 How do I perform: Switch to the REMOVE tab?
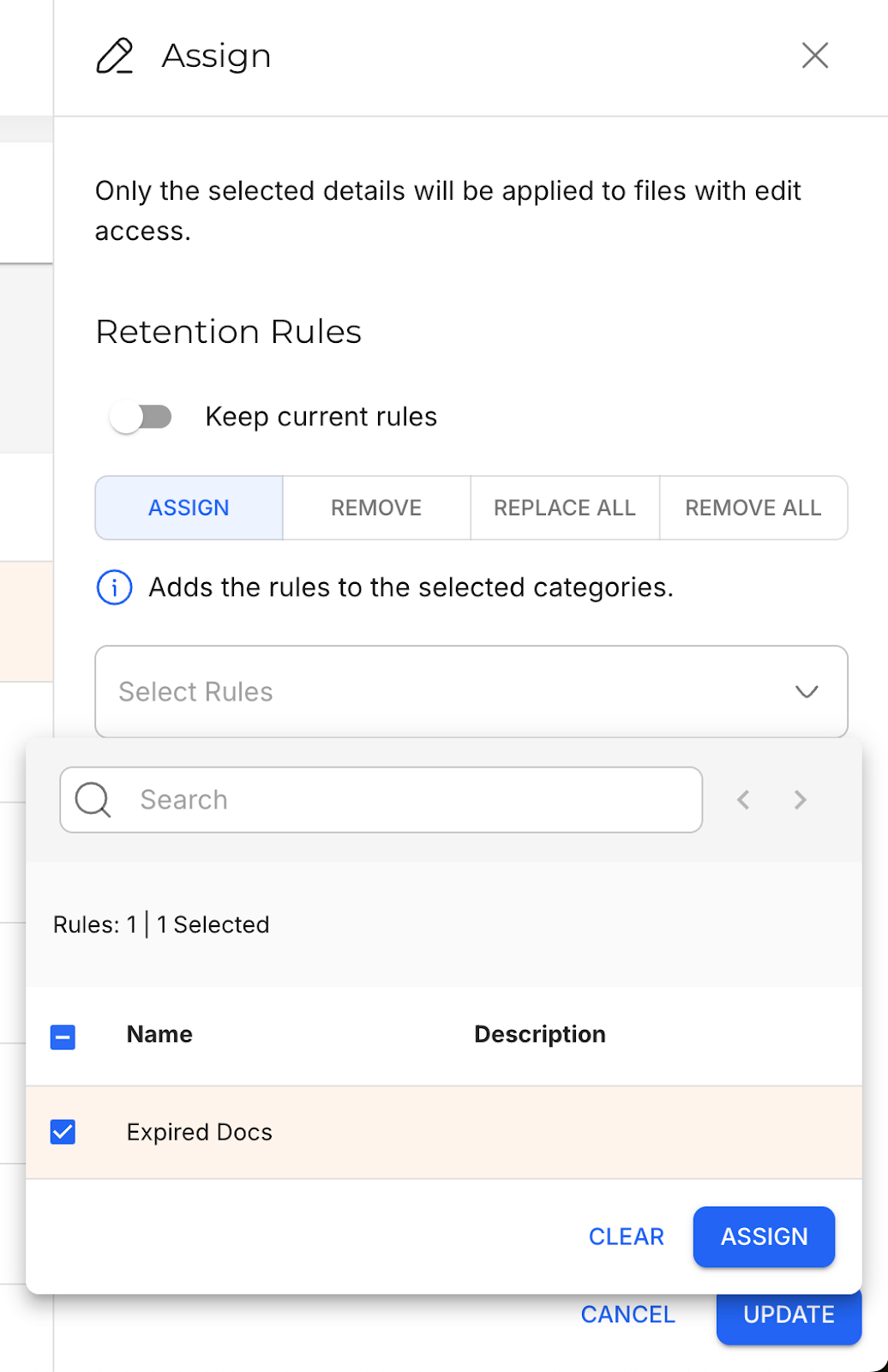coord(376,508)
